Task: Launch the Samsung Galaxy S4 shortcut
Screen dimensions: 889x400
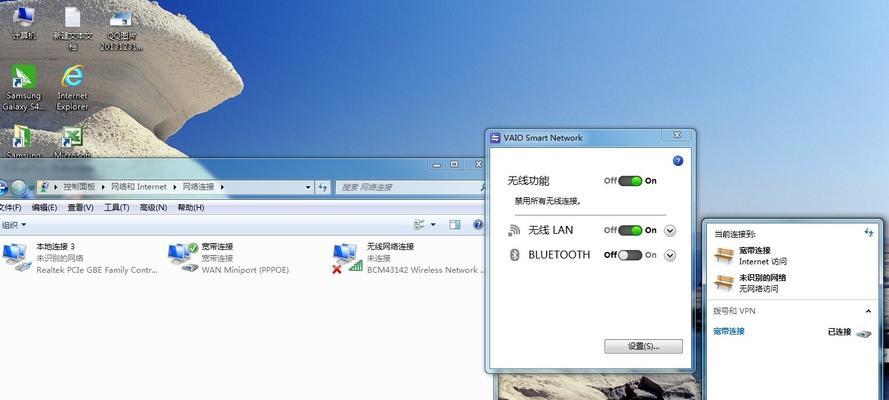Action: tap(24, 88)
